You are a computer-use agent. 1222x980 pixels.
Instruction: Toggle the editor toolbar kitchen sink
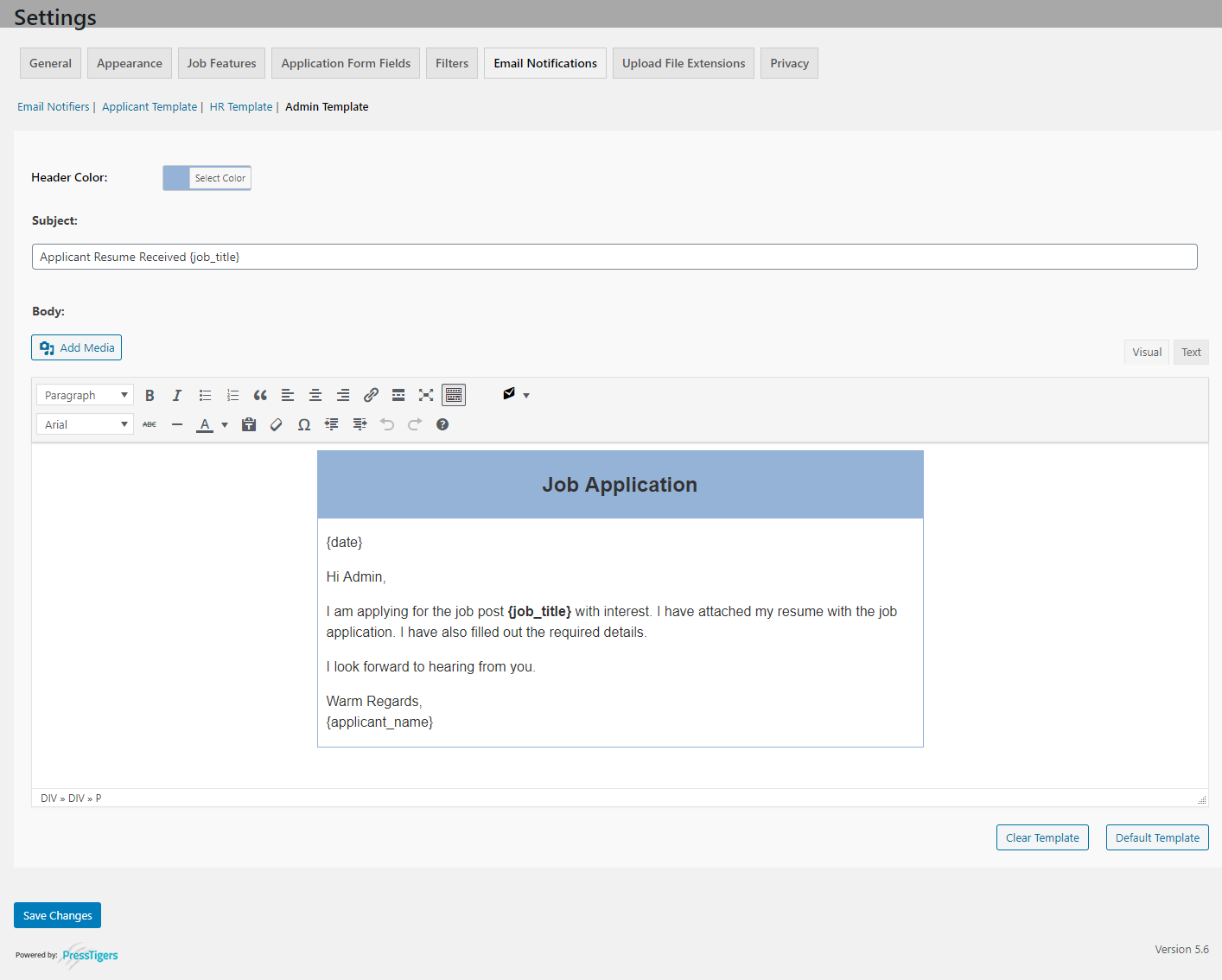tap(454, 395)
